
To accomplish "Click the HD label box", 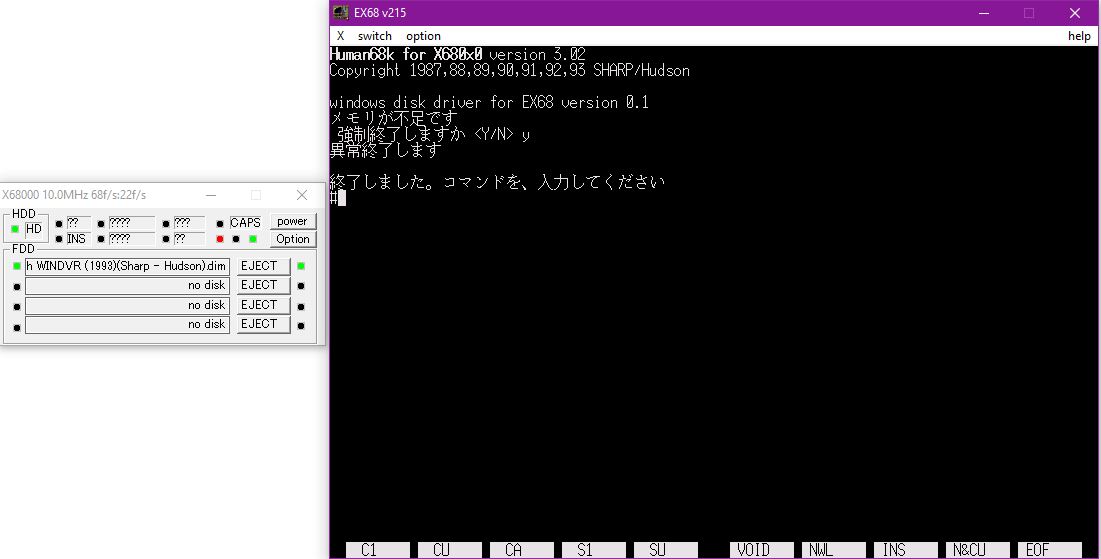I will coord(34,229).
